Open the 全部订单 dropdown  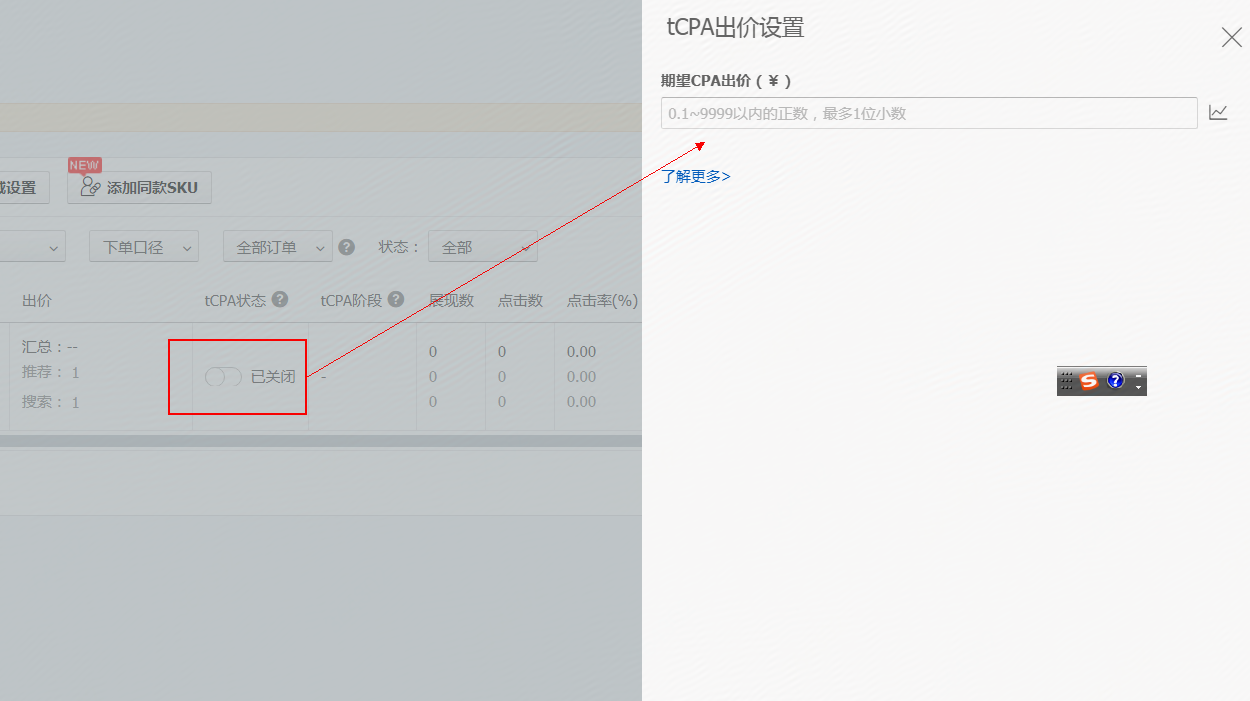coord(278,247)
